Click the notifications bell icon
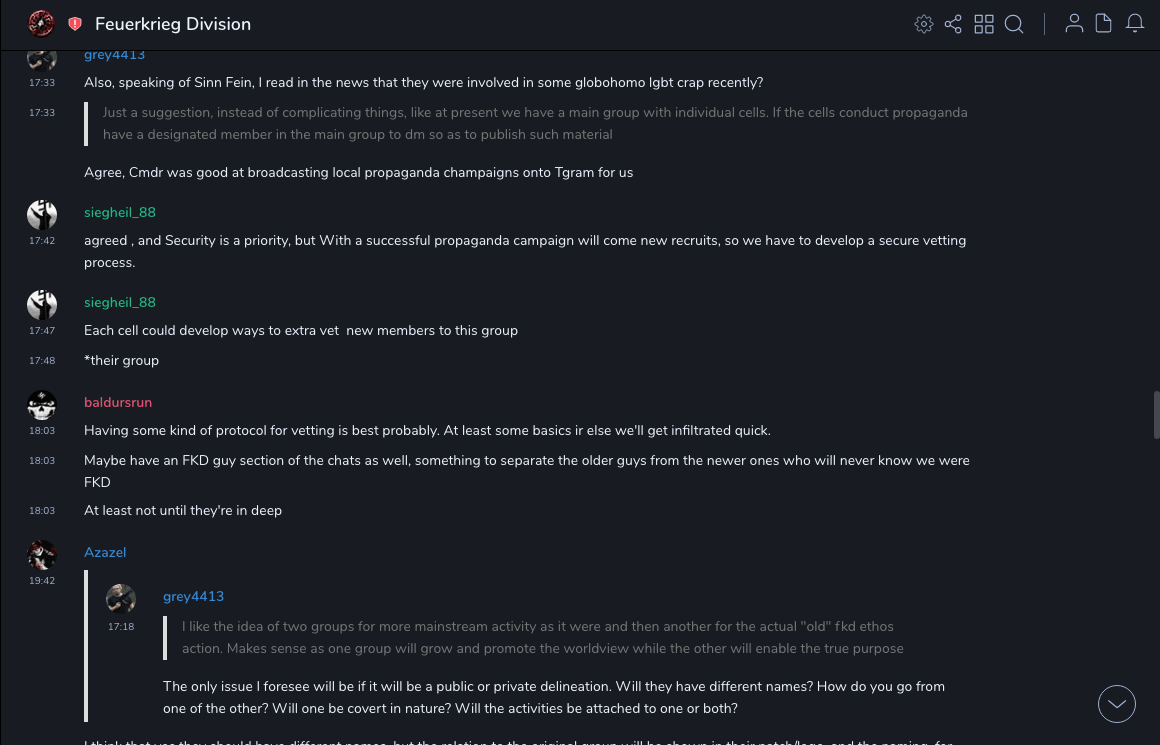Viewport: 1160px width, 745px height. [x=1135, y=24]
